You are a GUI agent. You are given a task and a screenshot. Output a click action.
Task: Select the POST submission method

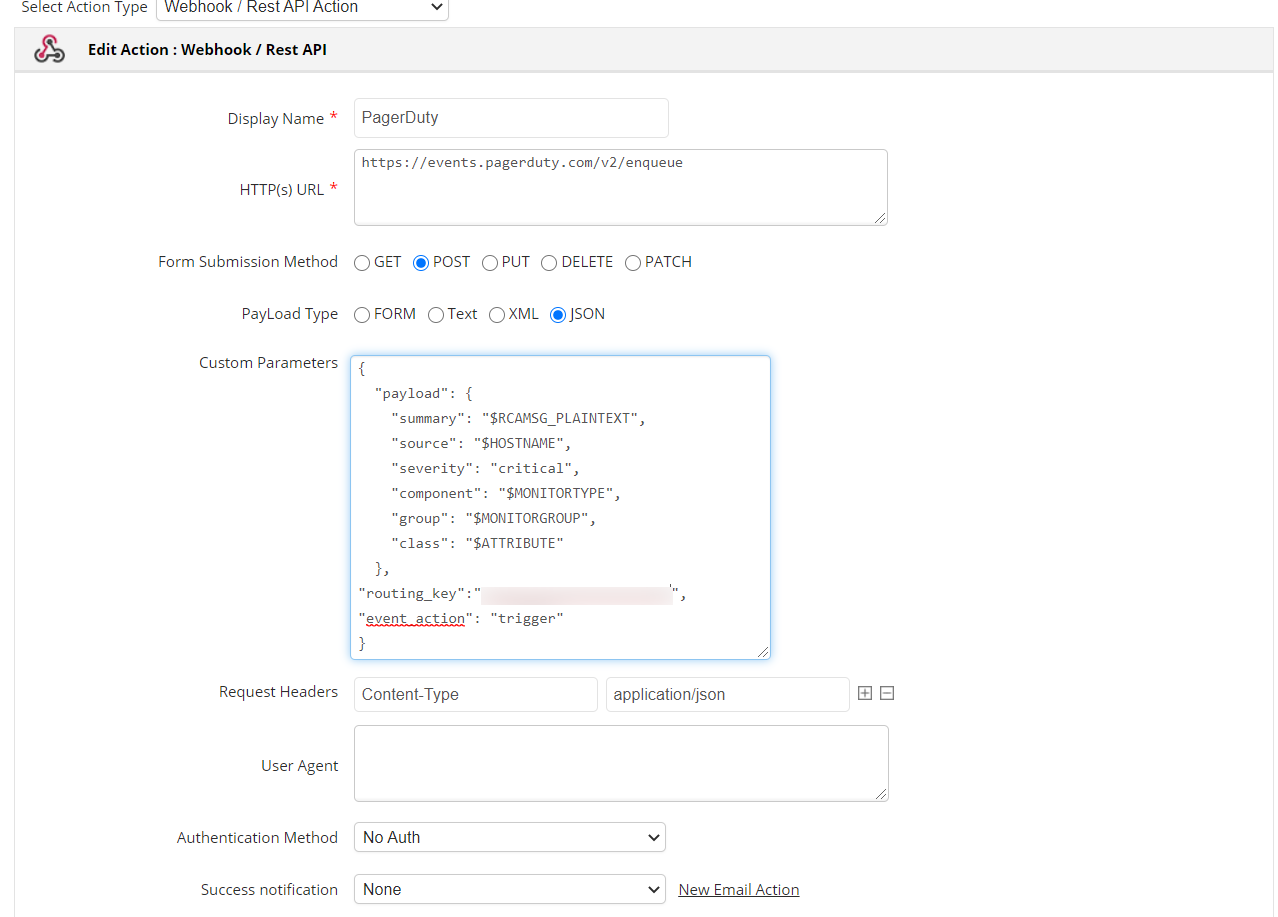(x=421, y=263)
